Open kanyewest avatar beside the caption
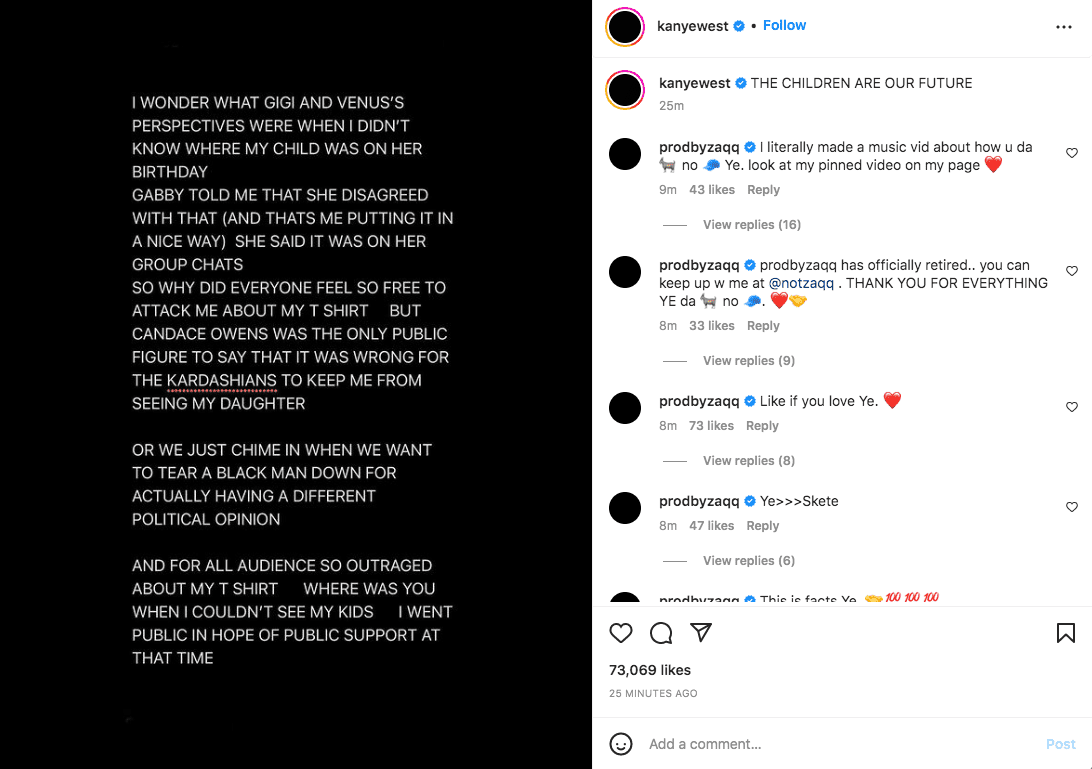Screen dimensions: 1092x769 click(x=625, y=91)
